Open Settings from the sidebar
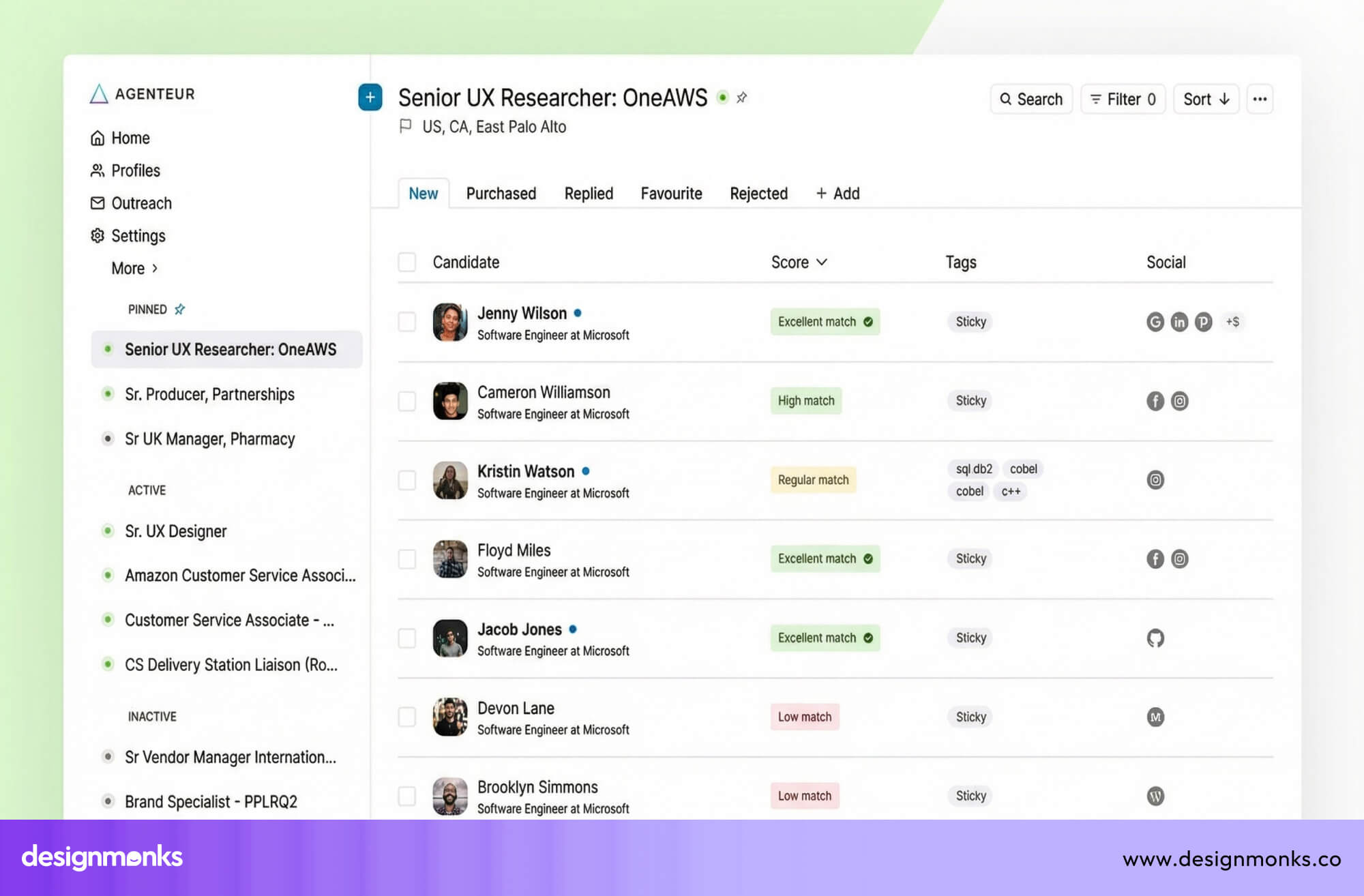The height and width of the screenshot is (896, 1364). click(138, 235)
